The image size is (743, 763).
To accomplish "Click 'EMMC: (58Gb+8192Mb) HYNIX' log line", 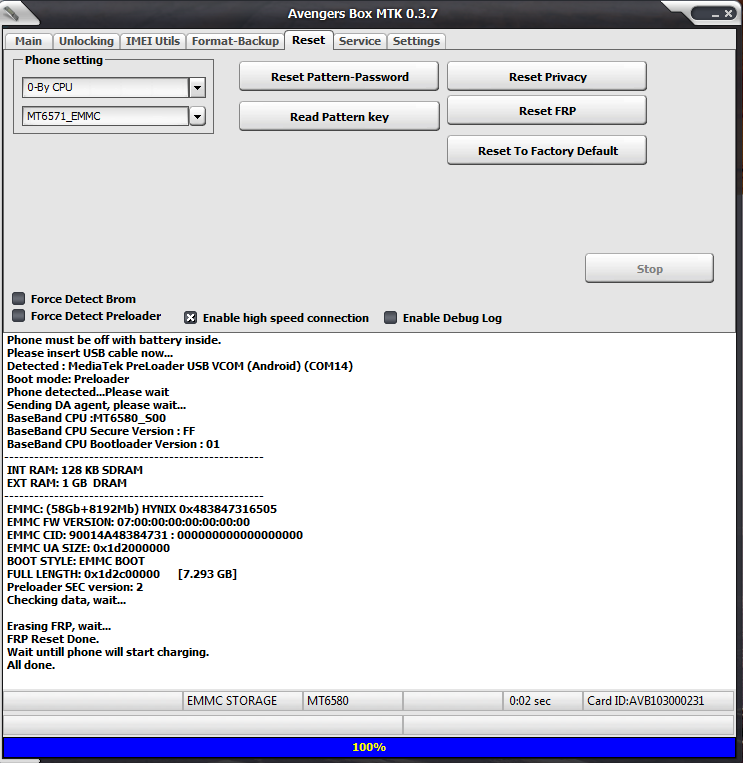I will (x=142, y=509).
